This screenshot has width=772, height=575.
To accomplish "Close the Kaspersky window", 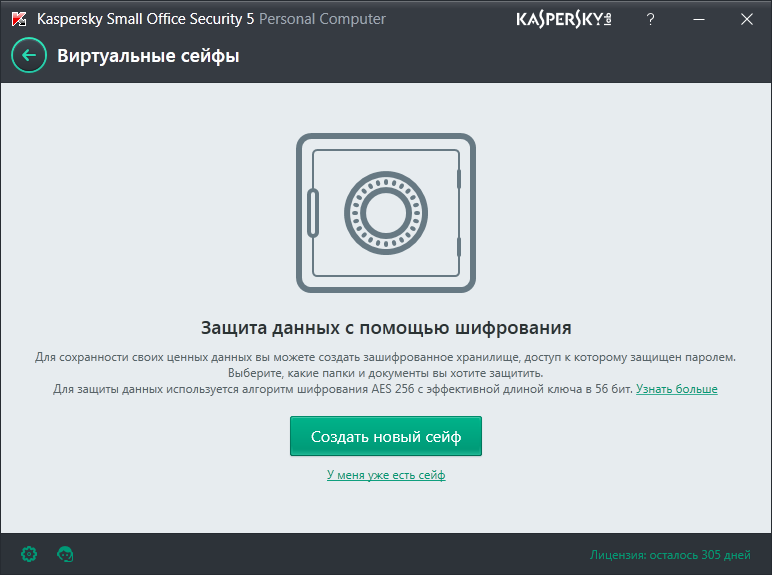I will pyautogui.click(x=746, y=19).
